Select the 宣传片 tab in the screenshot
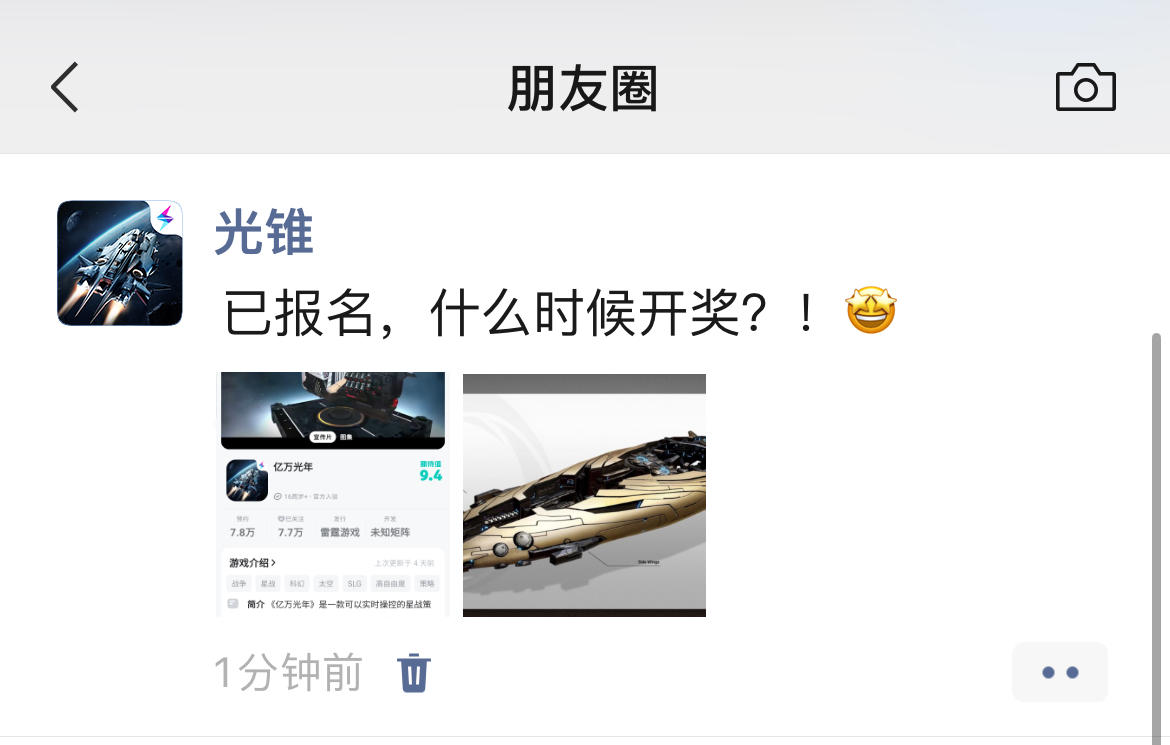The image size is (1170, 745). (x=323, y=437)
